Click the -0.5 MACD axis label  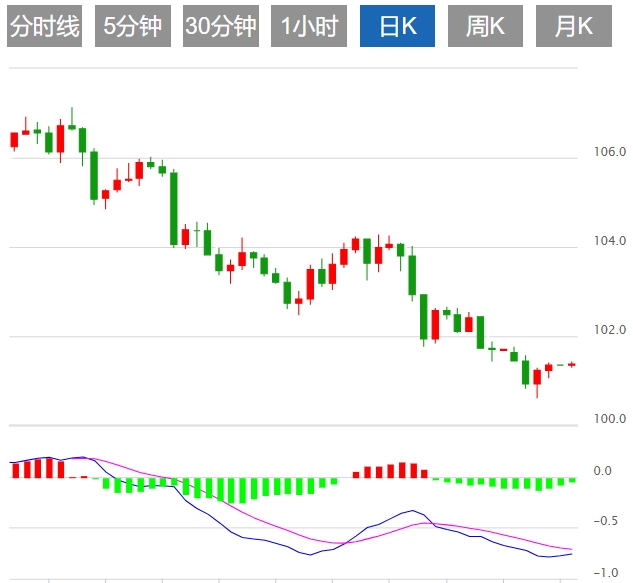(x=605, y=522)
